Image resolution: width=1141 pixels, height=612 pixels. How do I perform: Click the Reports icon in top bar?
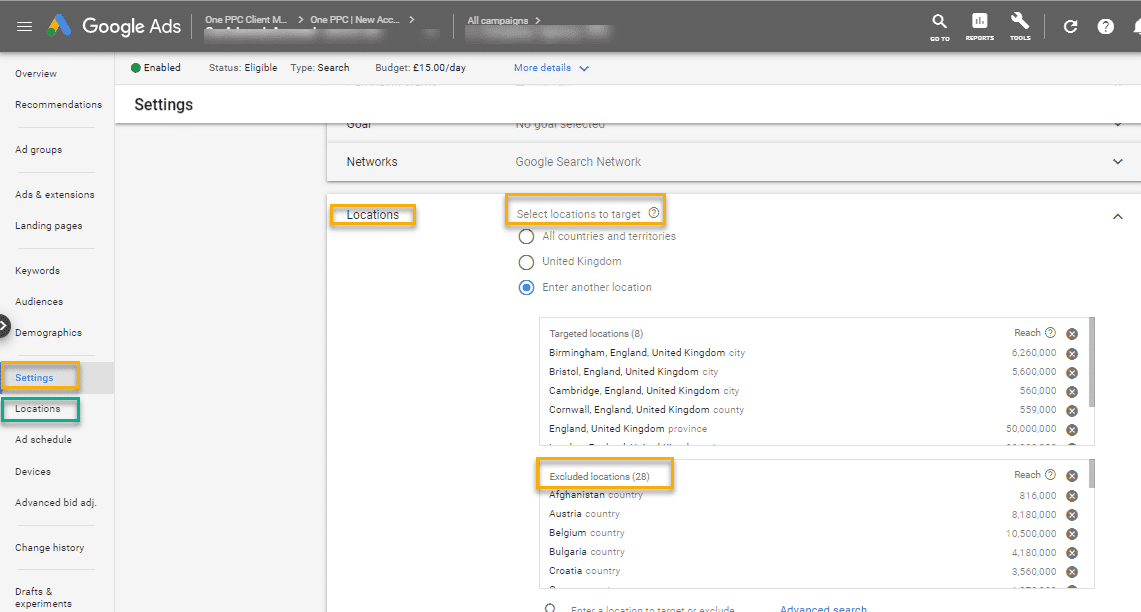[979, 26]
